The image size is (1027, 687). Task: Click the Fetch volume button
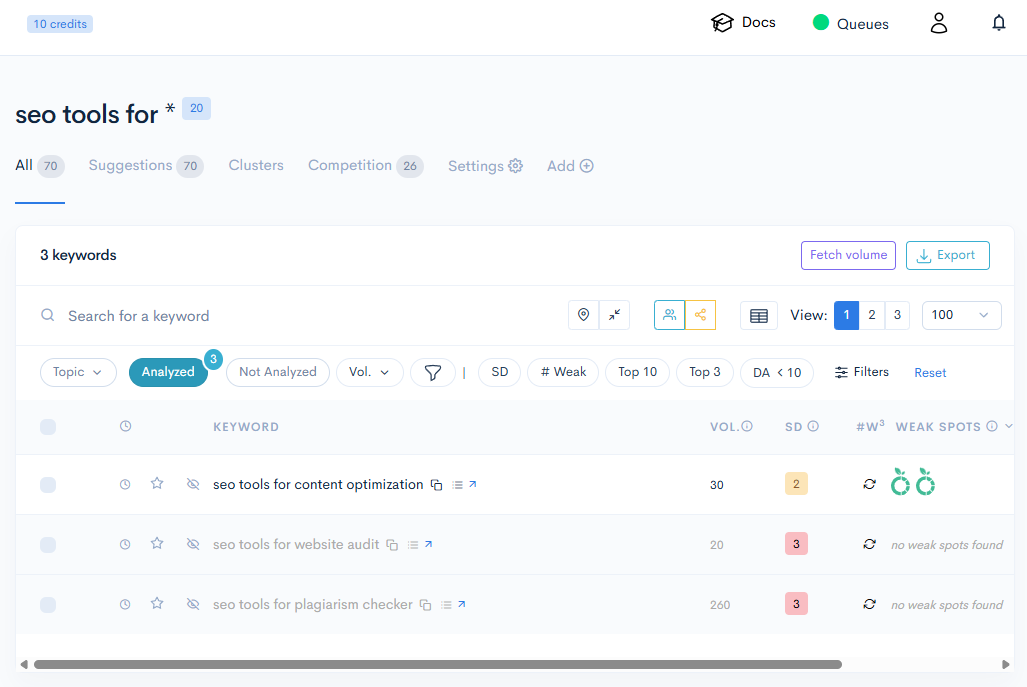848,255
